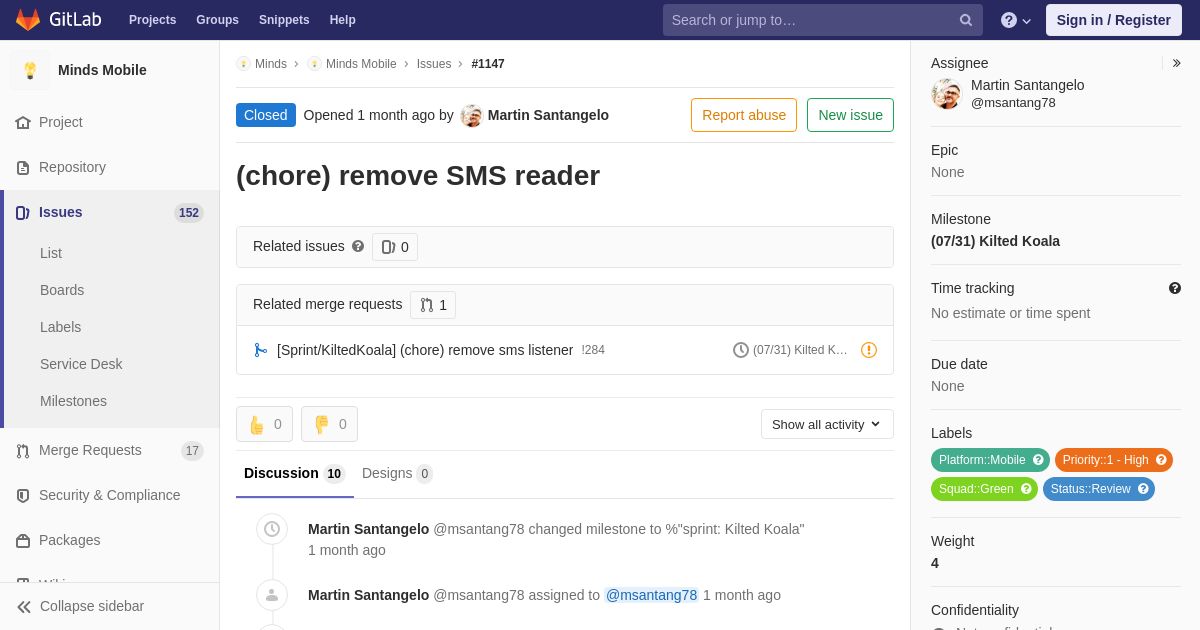Viewport: 1200px width, 630px height.
Task: Open assignee Martin Santangelo in right sidebar
Action: [1027, 85]
